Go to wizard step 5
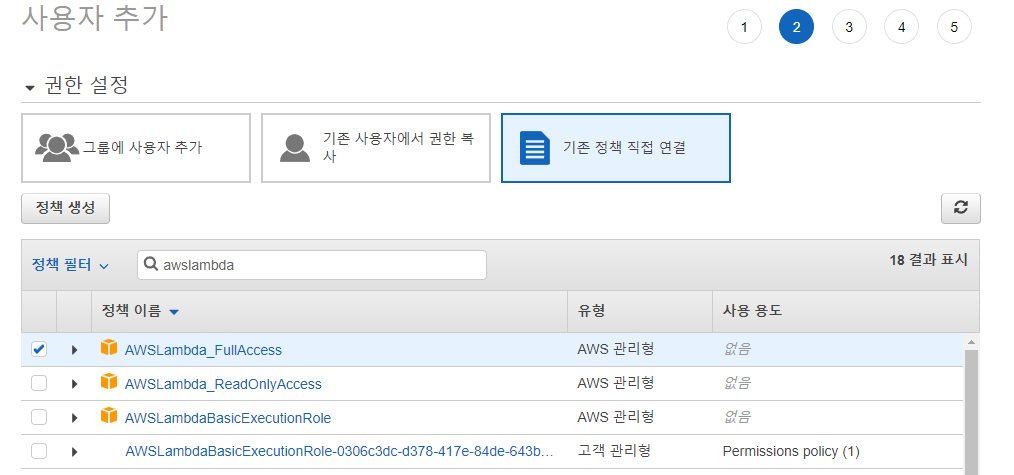The width and height of the screenshot is (1014, 475). 954,27
